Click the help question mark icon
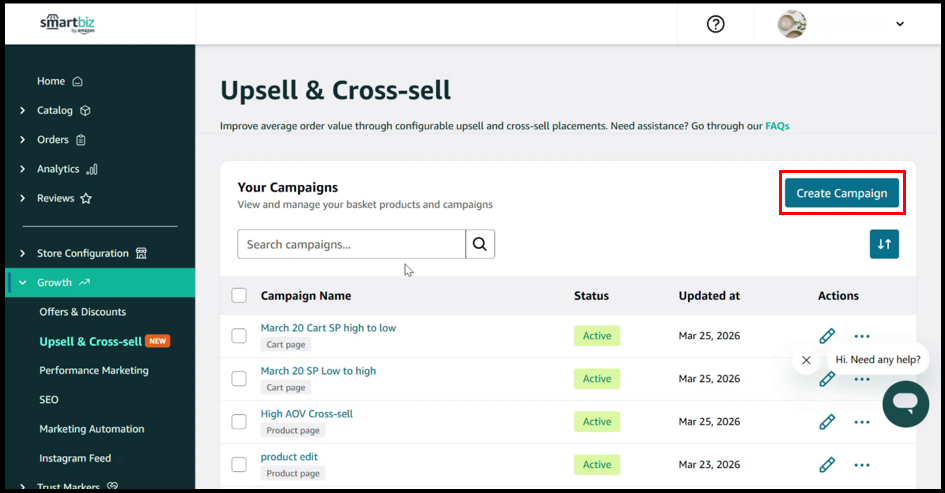 pos(715,24)
